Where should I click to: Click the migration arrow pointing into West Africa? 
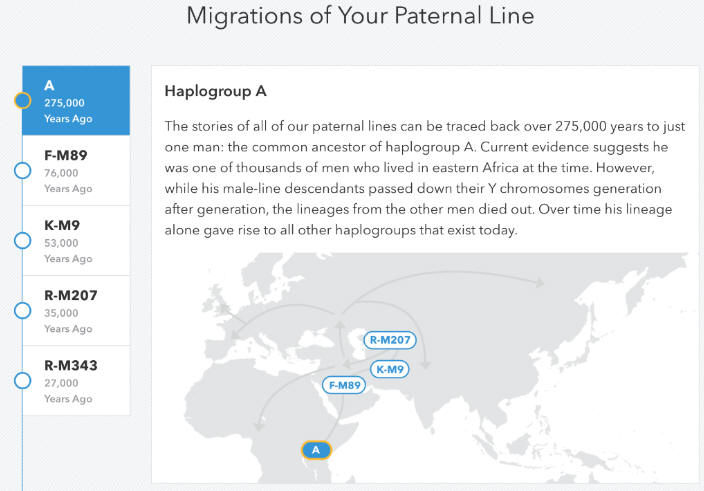pos(259,424)
